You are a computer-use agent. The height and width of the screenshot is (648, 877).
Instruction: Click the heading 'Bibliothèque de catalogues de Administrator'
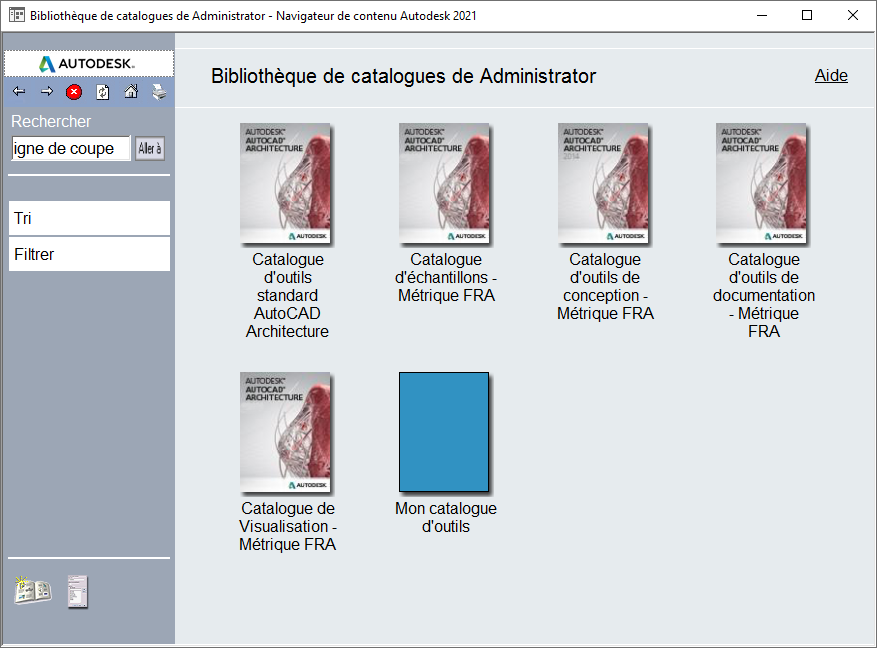click(x=403, y=76)
